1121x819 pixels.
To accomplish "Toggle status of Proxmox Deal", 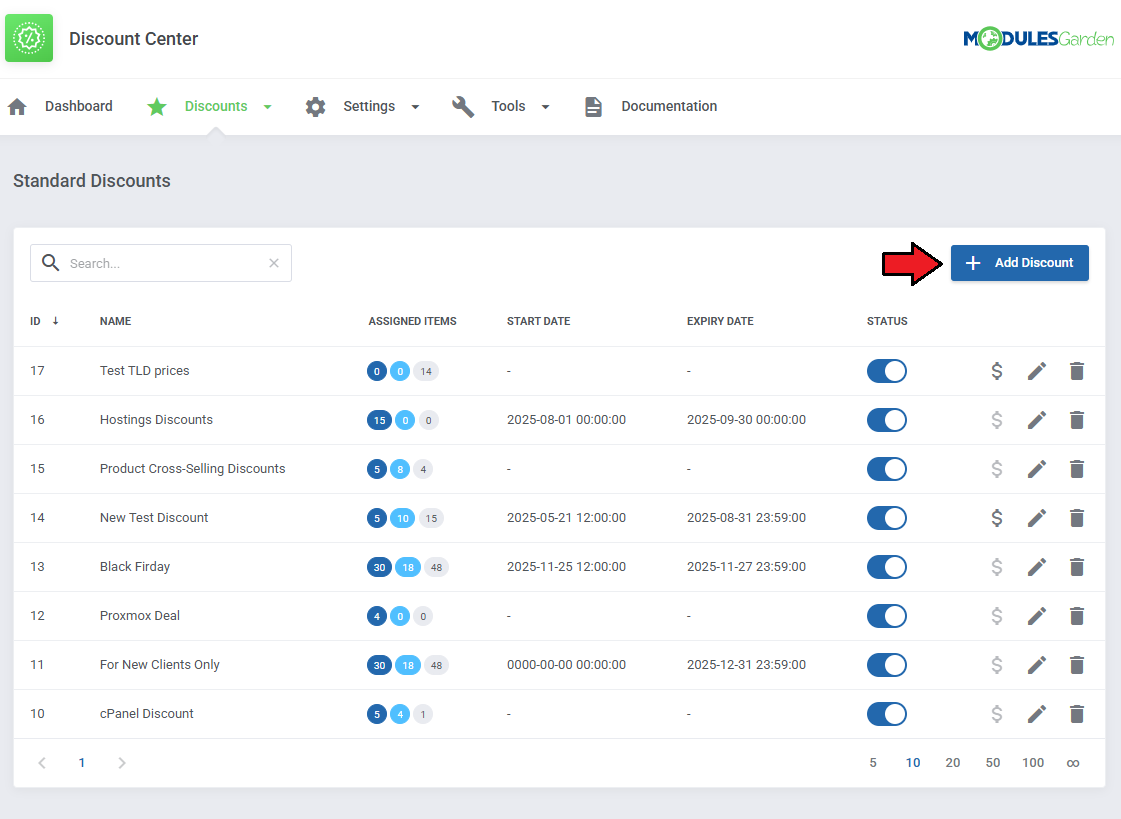I will coord(887,615).
